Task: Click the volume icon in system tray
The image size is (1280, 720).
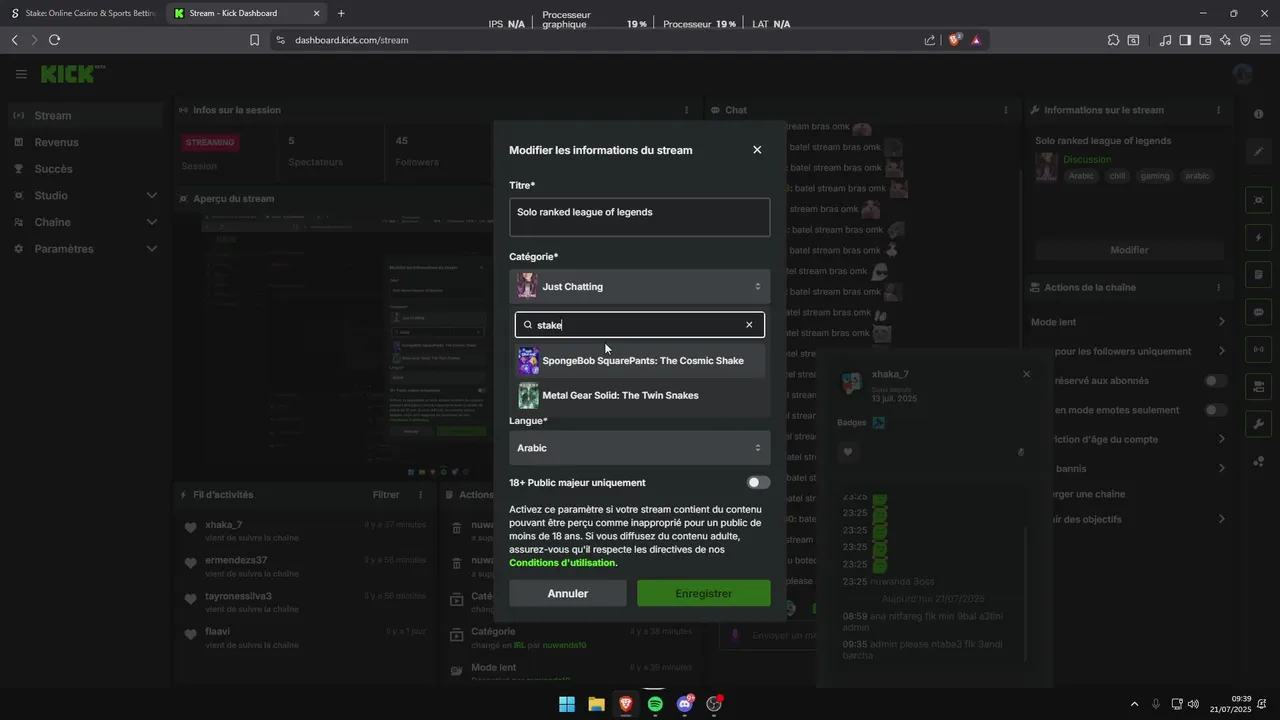Action: (x=1193, y=704)
